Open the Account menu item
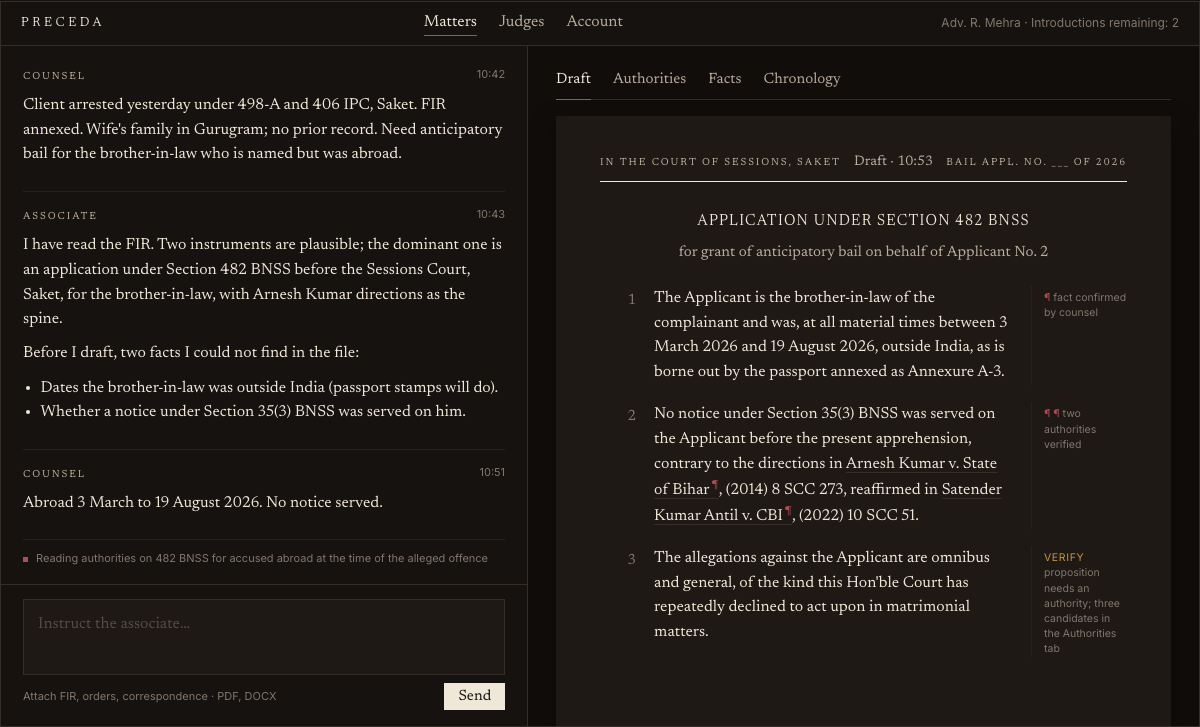 [594, 22]
